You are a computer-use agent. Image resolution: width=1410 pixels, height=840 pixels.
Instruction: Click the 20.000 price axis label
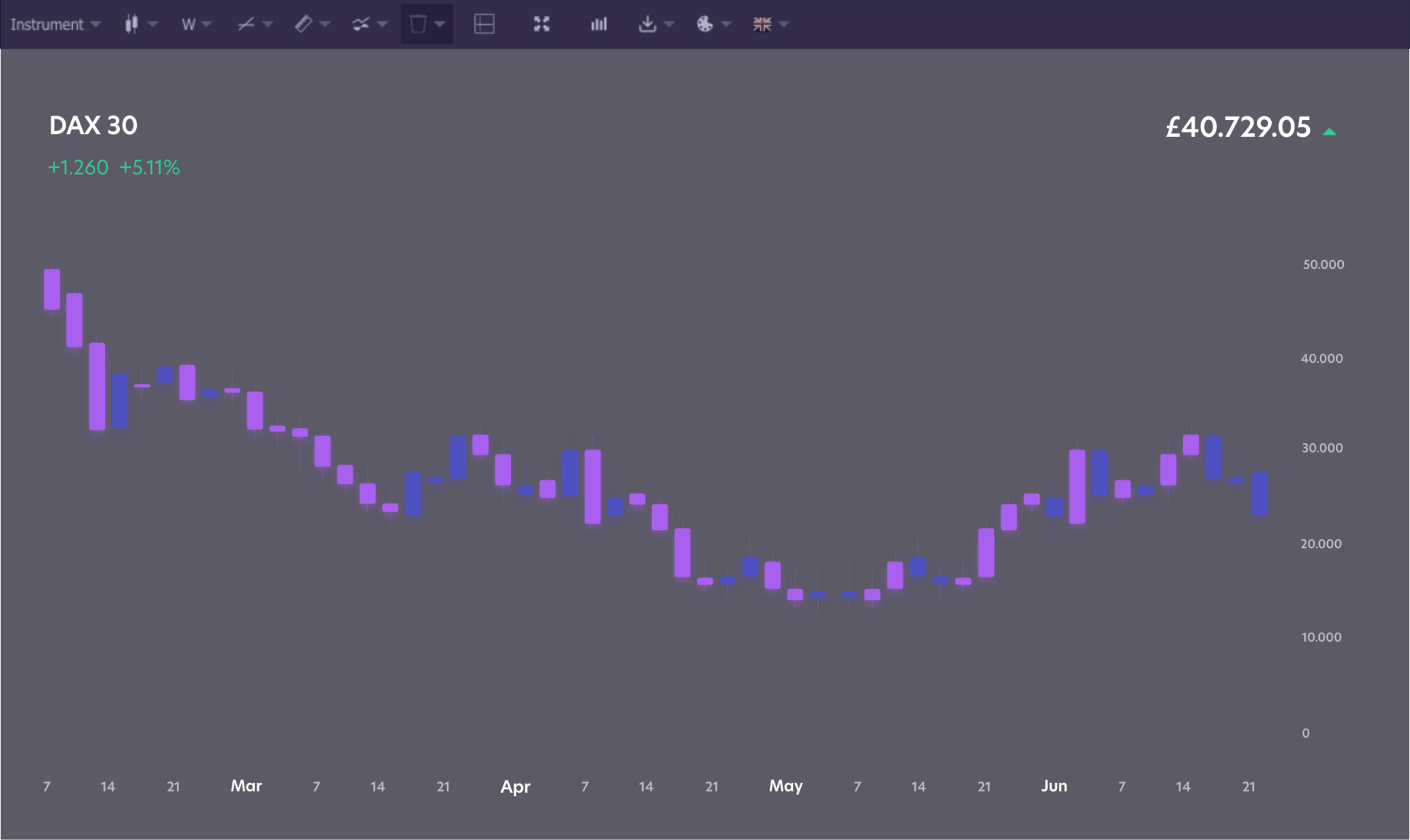coord(1321,543)
